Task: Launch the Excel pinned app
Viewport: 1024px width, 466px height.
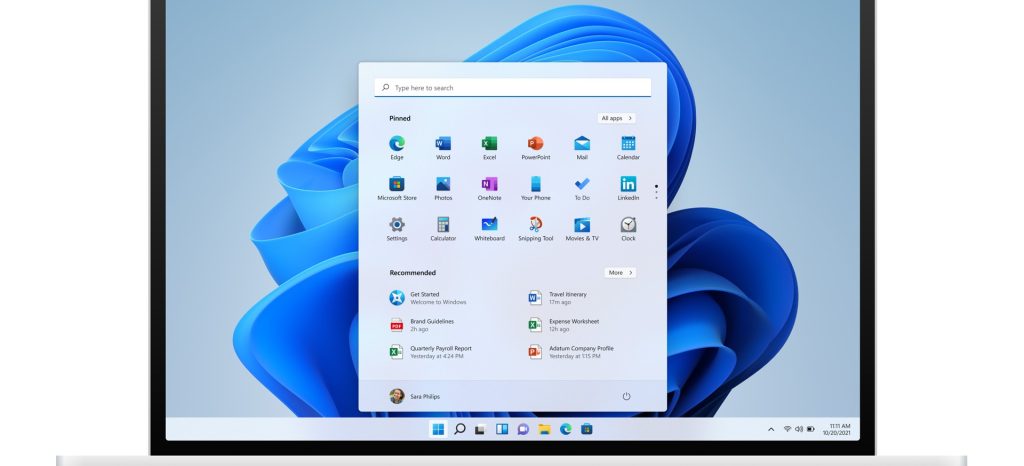Action: point(489,144)
